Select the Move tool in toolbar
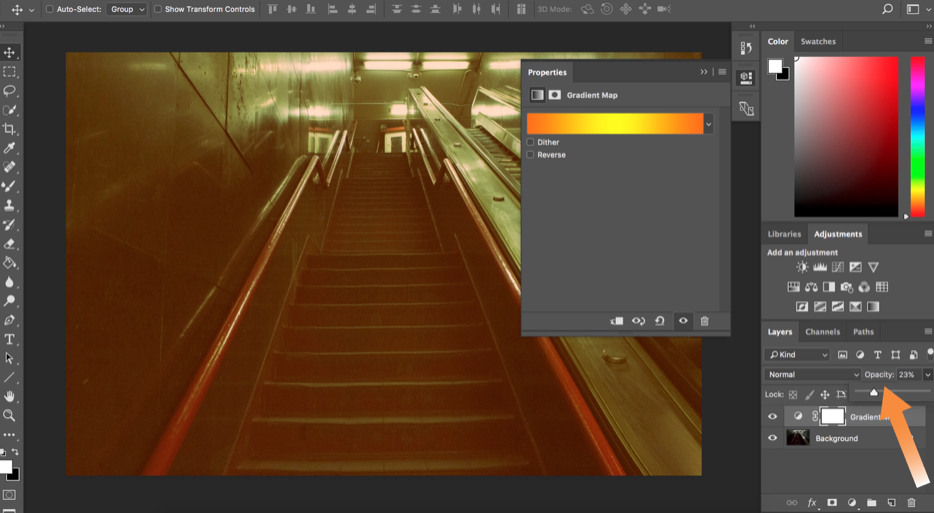 (10, 52)
